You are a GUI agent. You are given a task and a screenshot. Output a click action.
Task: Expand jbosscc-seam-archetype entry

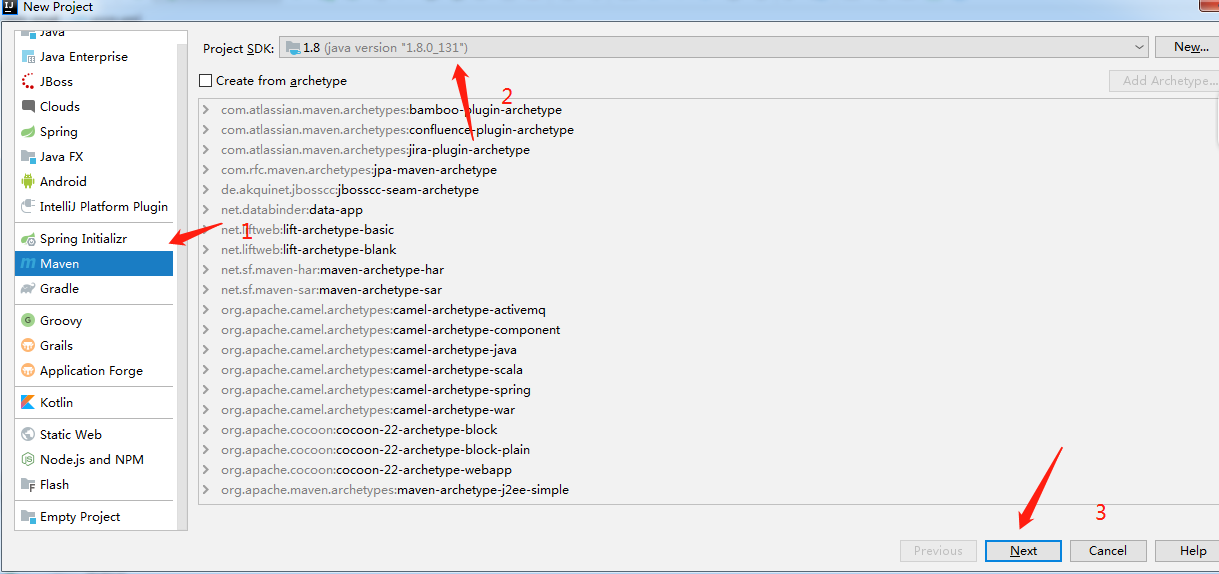pyautogui.click(x=206, y=190)
